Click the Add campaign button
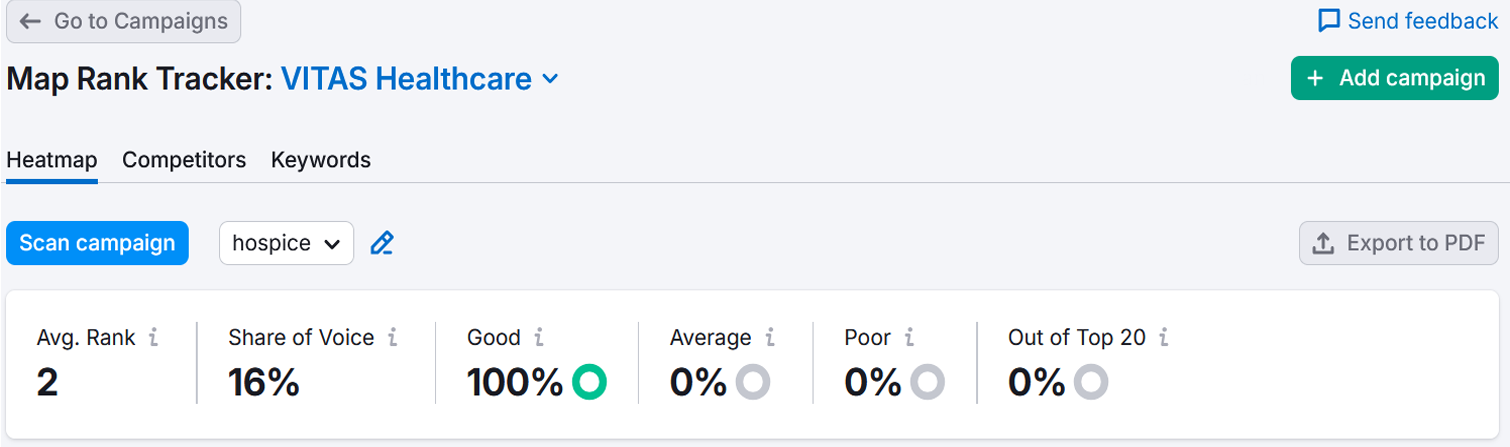Viewport: 1510px width, 447px height. [1395, 78]
